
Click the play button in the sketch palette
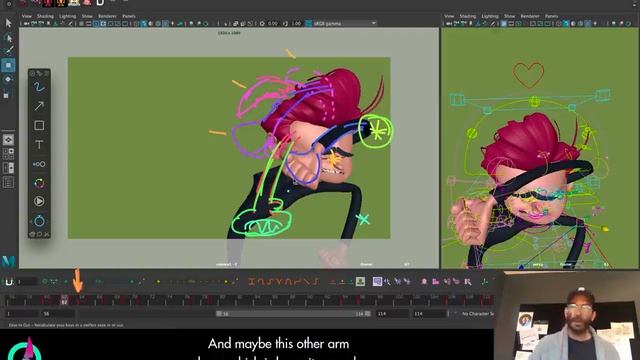[39, 201]
